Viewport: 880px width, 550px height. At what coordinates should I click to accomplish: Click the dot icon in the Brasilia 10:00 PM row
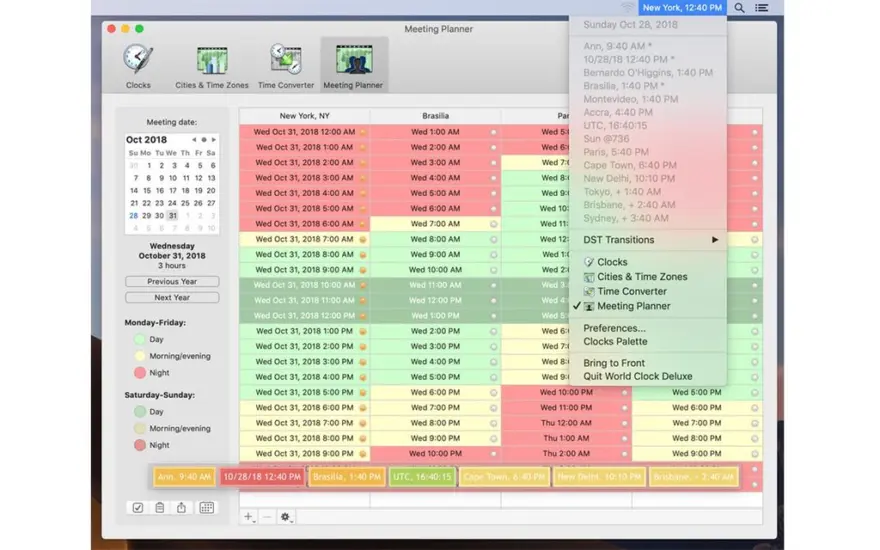494,454
